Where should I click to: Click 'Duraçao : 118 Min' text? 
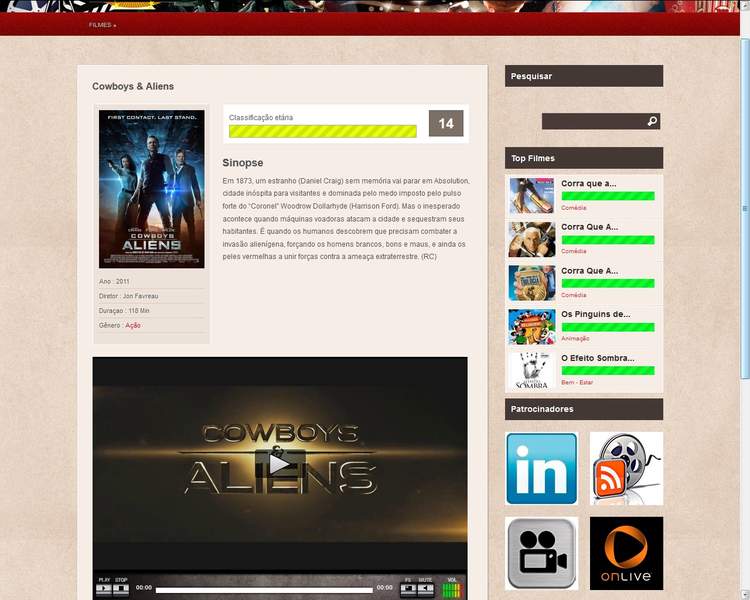124,311
